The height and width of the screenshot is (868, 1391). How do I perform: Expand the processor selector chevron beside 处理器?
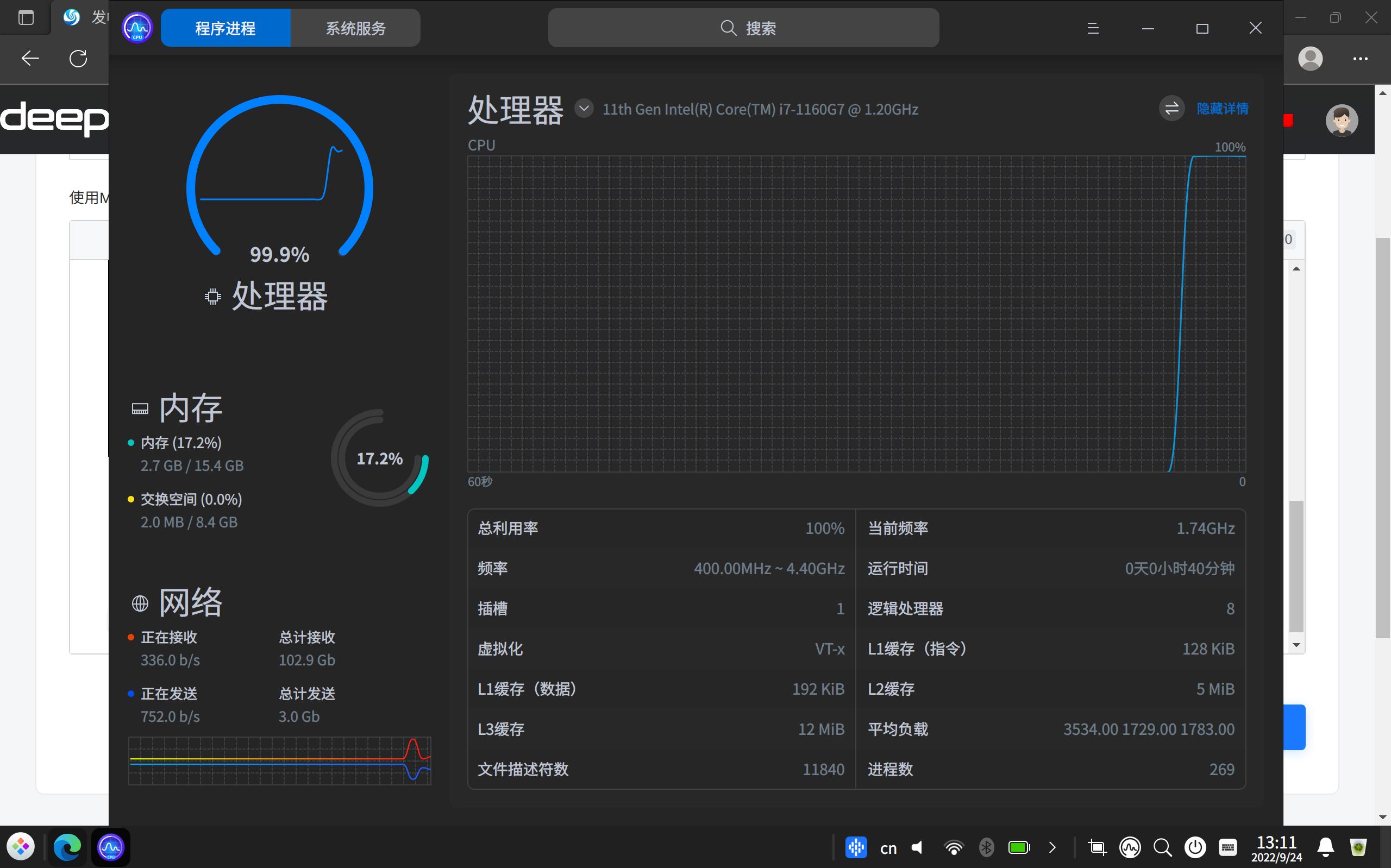coord(584,108)
